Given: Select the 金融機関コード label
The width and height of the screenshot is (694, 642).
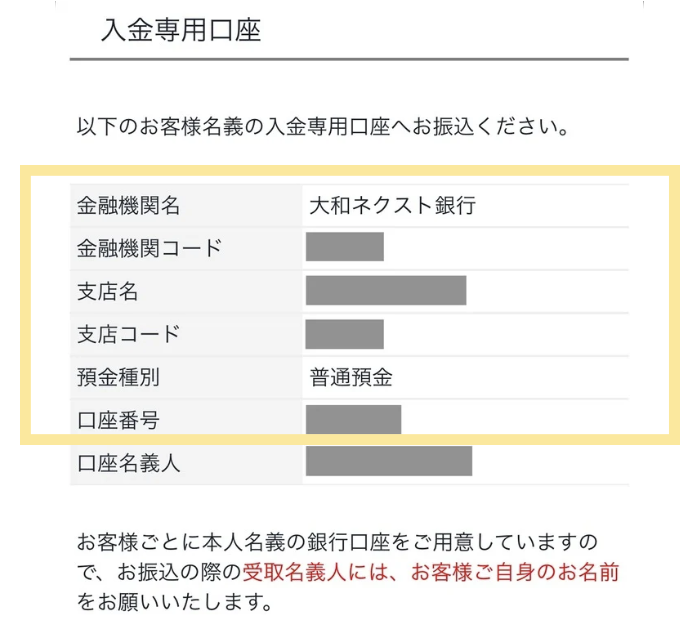Looking at the screenshot, I should [150, 248].
